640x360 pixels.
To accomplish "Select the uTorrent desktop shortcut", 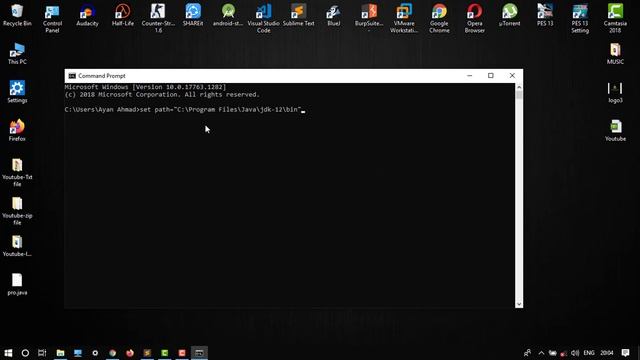I will pyautogui.click(x=509, y=16).
